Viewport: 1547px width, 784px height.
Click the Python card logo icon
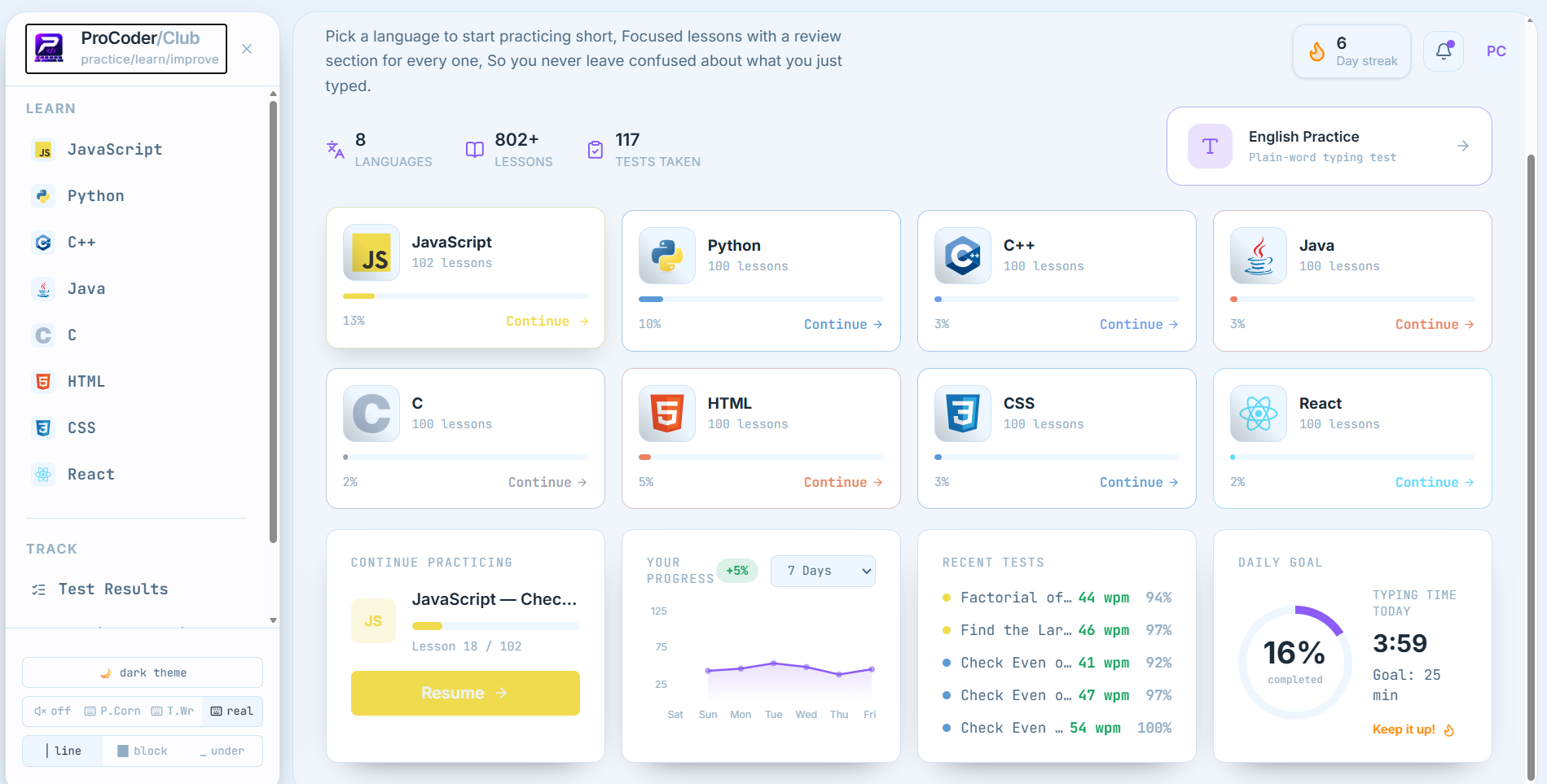(667, 256)
